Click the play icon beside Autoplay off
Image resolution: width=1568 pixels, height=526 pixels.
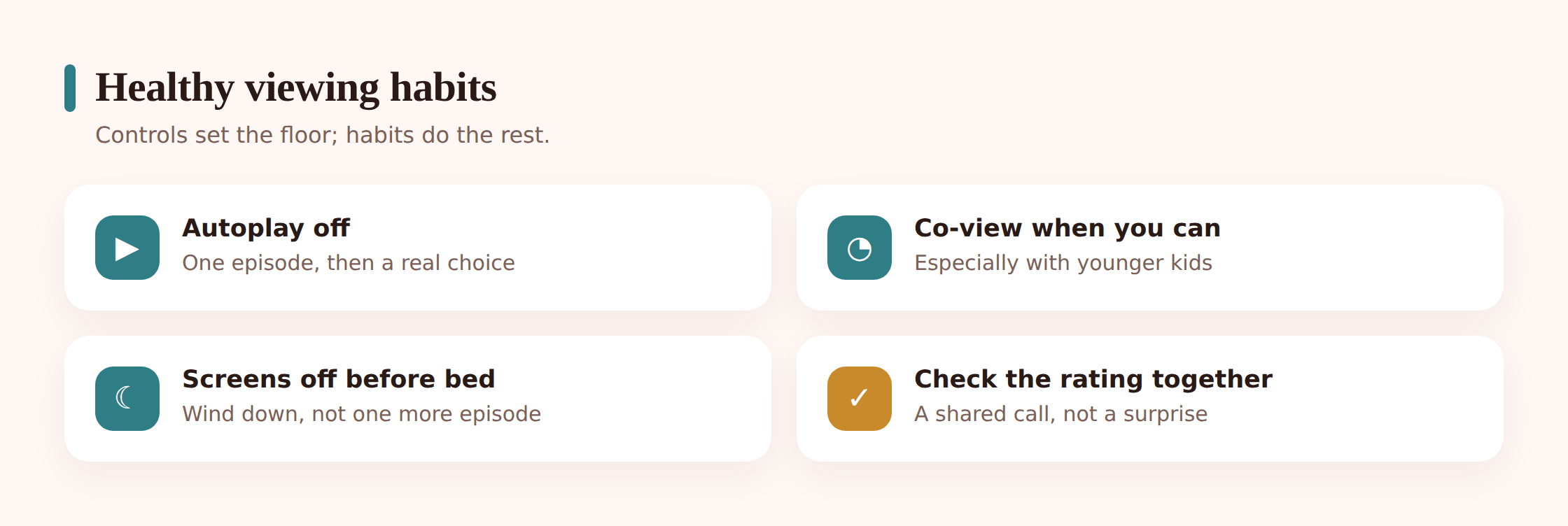coord(127,248)
